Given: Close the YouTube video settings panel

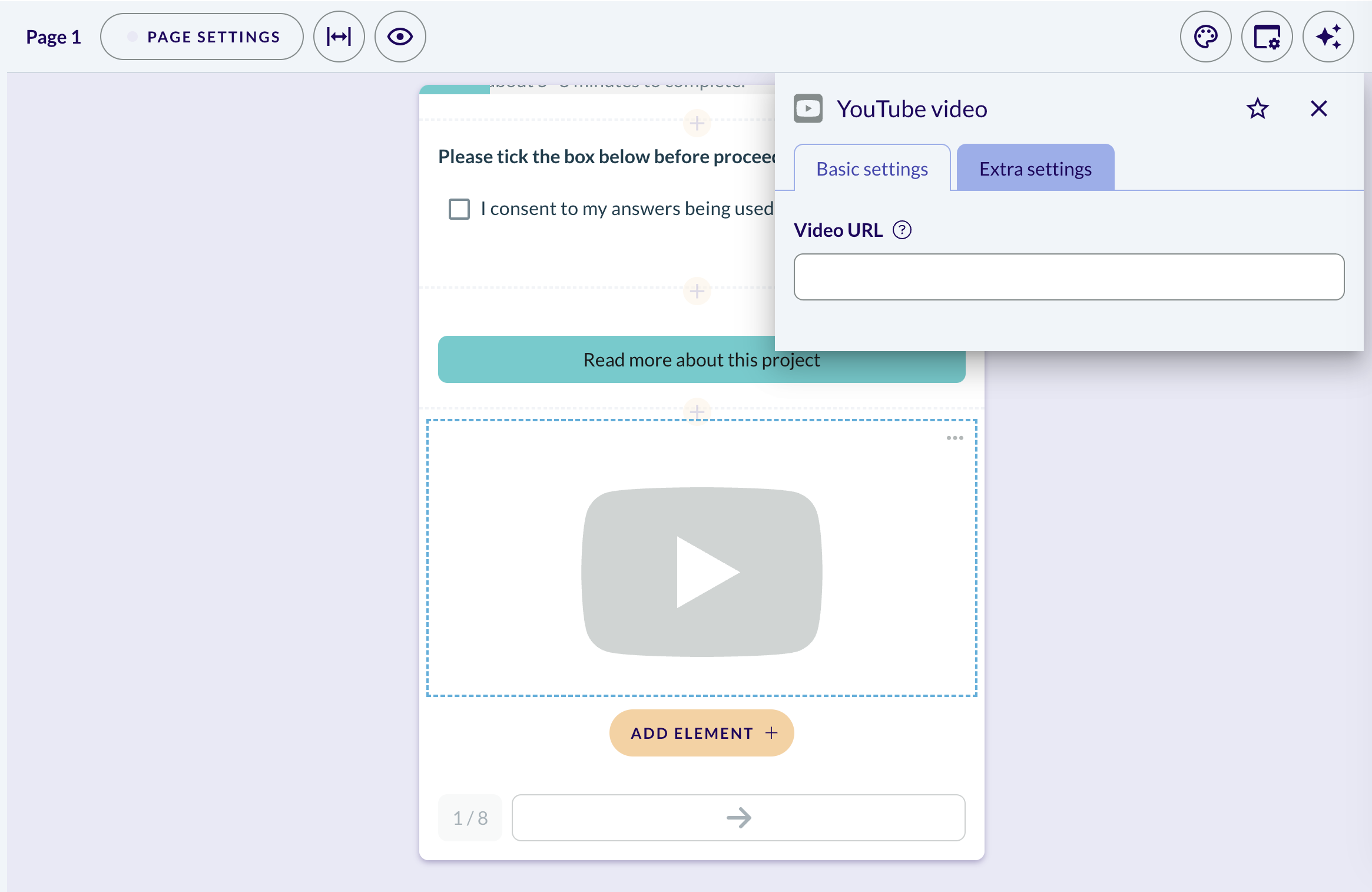Looking at the screenshot, I should pyautogui.click(x=1319, y=108).
